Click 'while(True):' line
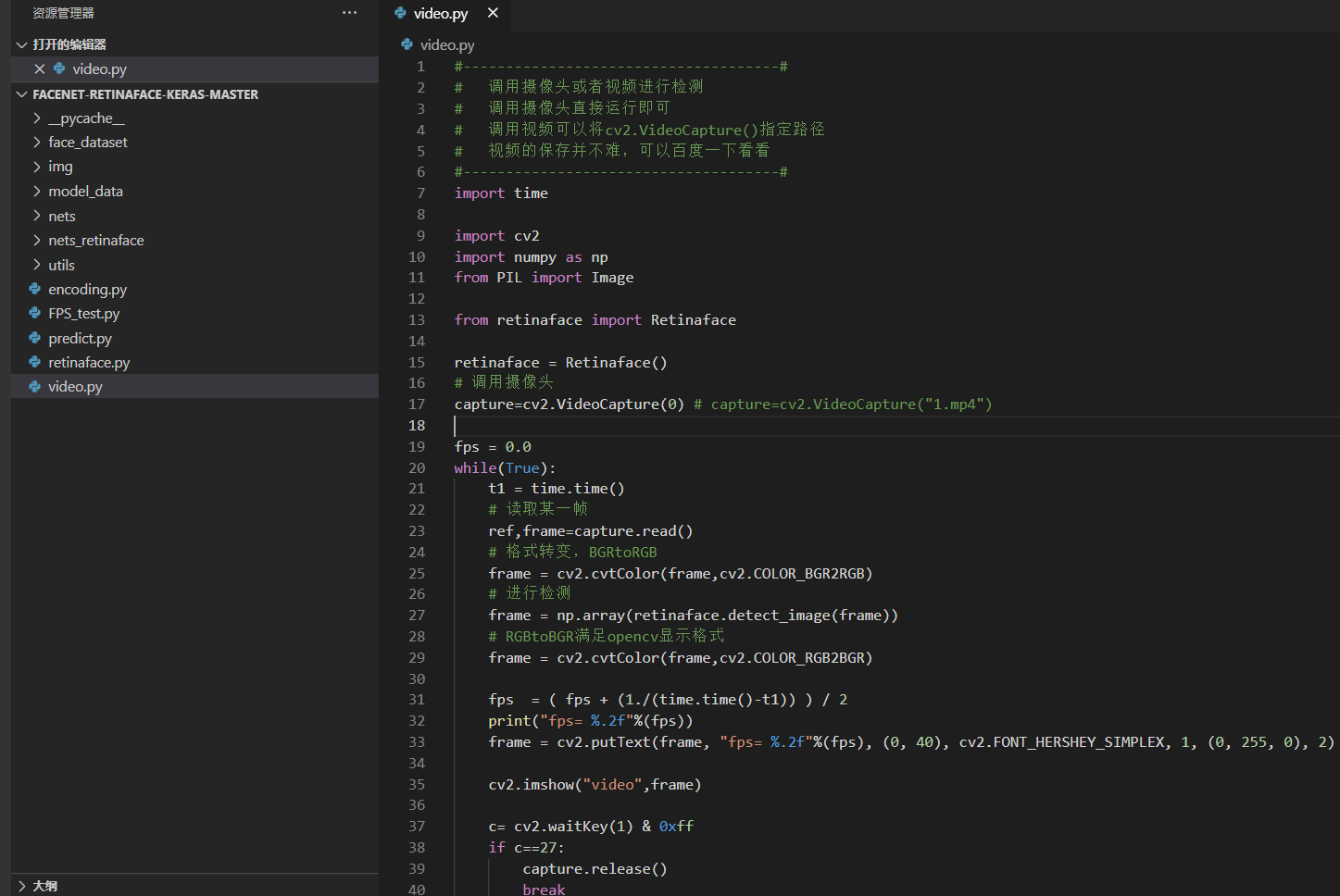This screenshot has height=896, width=1340. (505, 468)
